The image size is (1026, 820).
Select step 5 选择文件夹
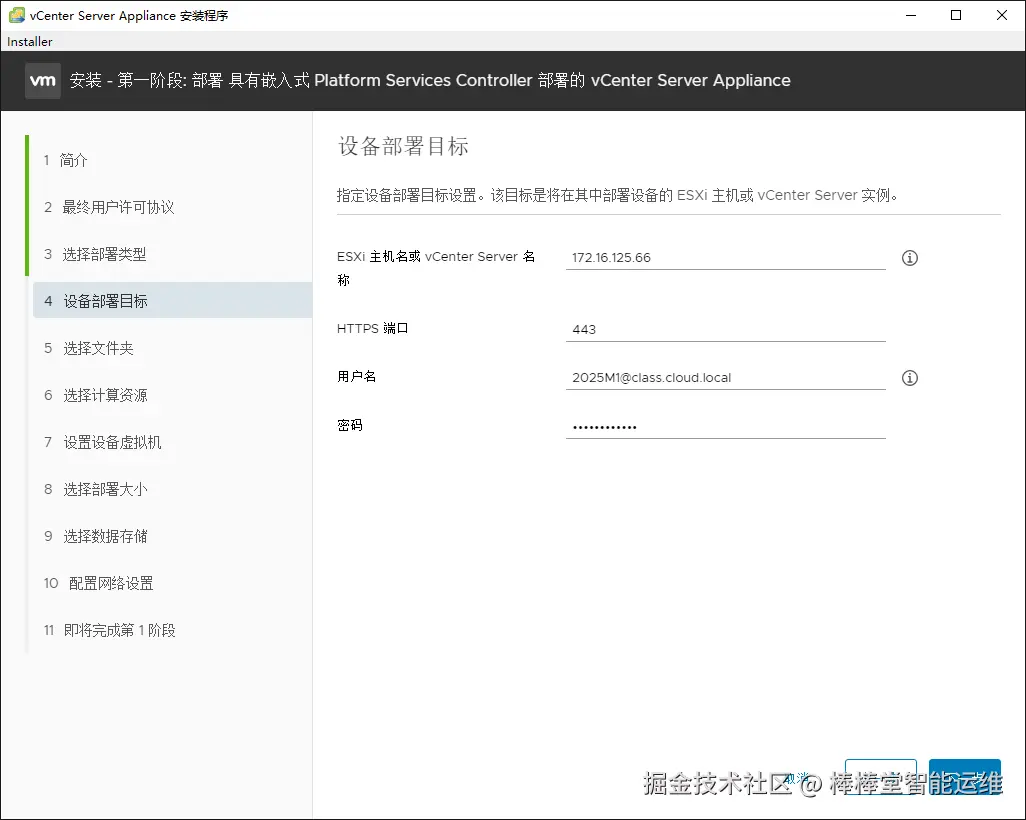click(88, 348)
